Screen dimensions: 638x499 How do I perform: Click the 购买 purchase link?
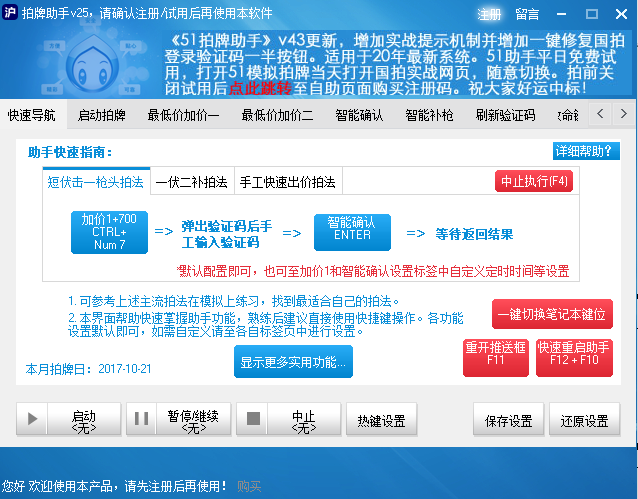click(x=249, y=486)
